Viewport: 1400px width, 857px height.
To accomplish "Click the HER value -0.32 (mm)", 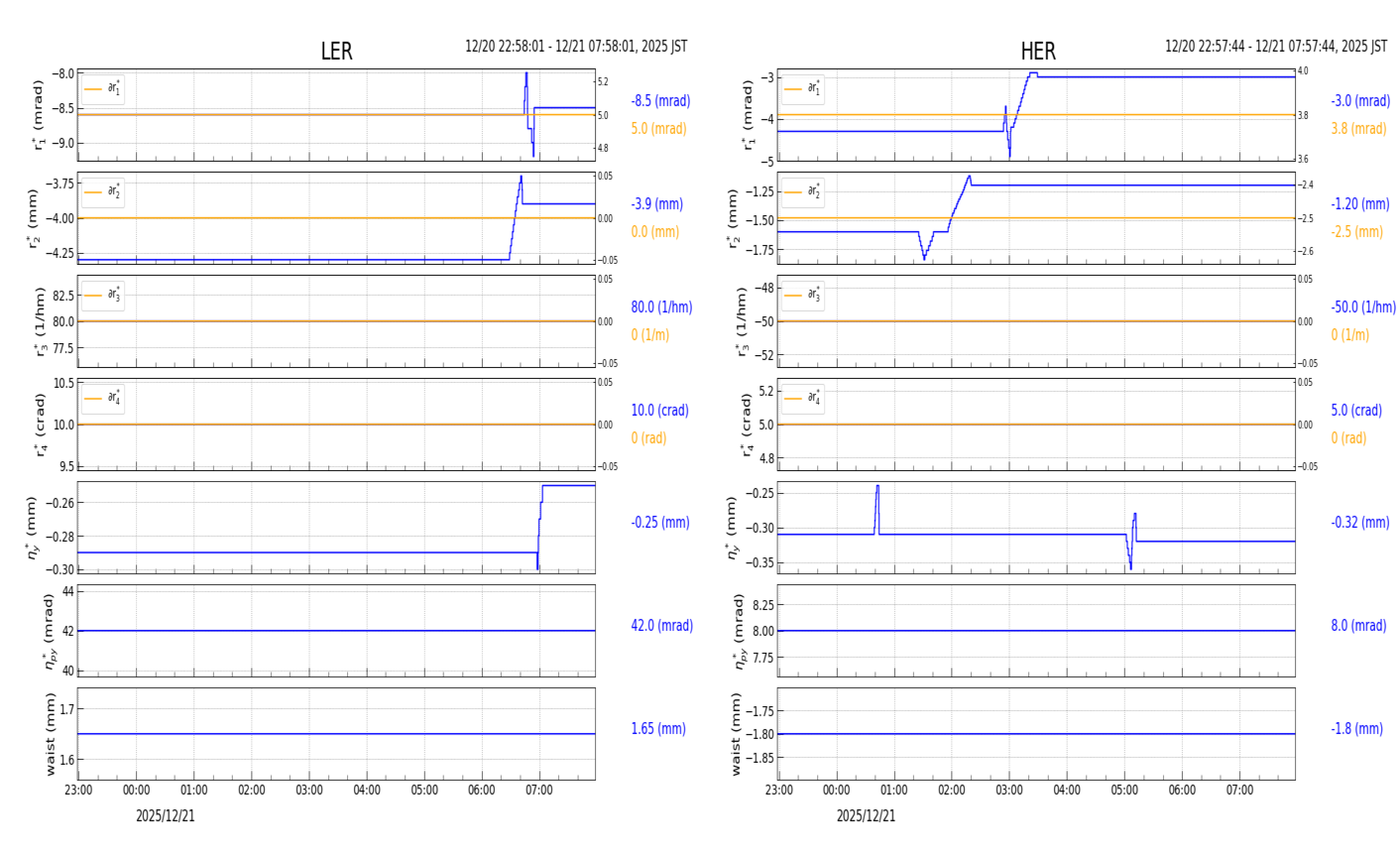I will pyautogui.click(x=1360, y=523).
